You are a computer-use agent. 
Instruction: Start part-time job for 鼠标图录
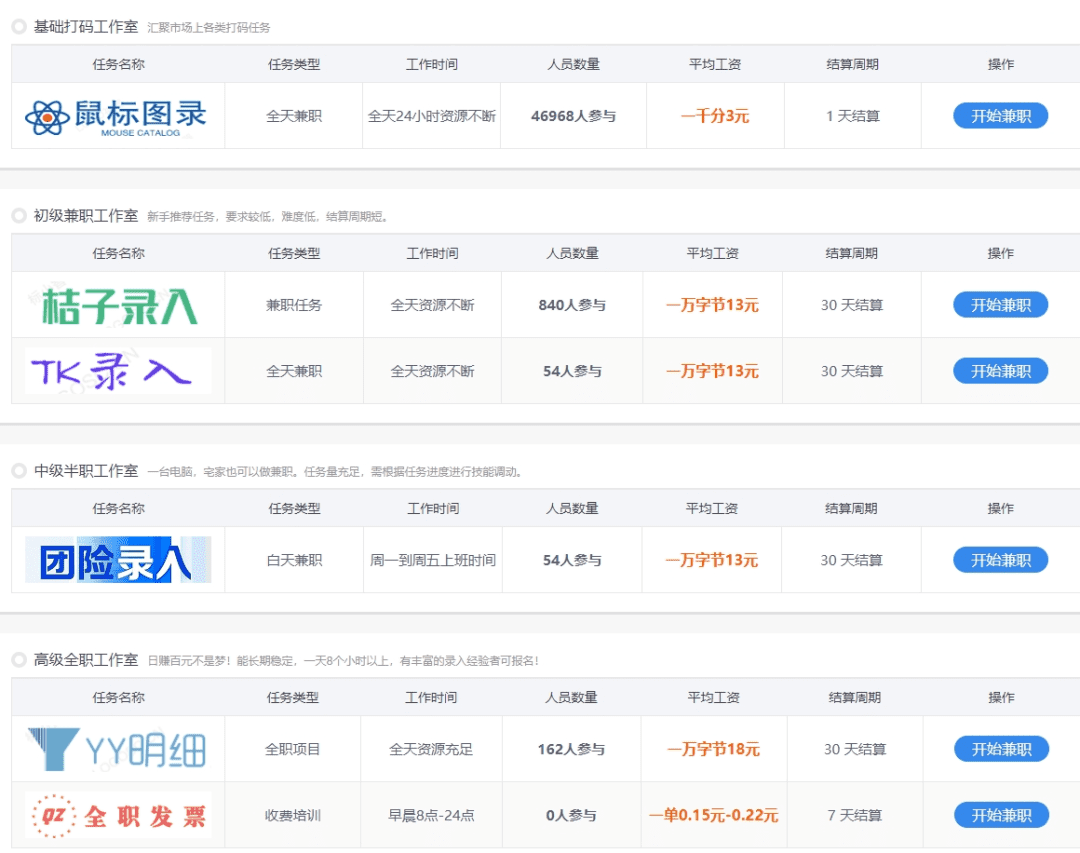click(x=1001, y=116)
